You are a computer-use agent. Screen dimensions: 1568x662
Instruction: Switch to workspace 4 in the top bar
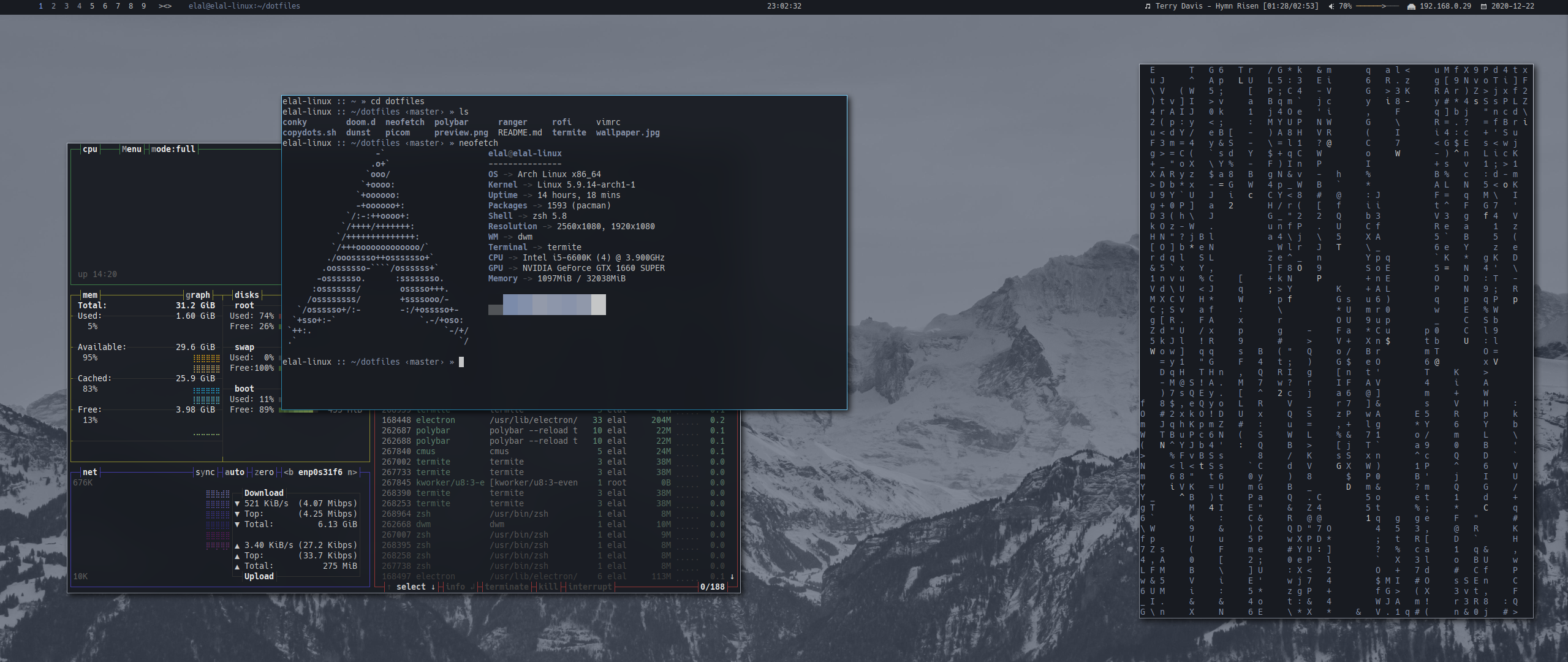point(79,6)
